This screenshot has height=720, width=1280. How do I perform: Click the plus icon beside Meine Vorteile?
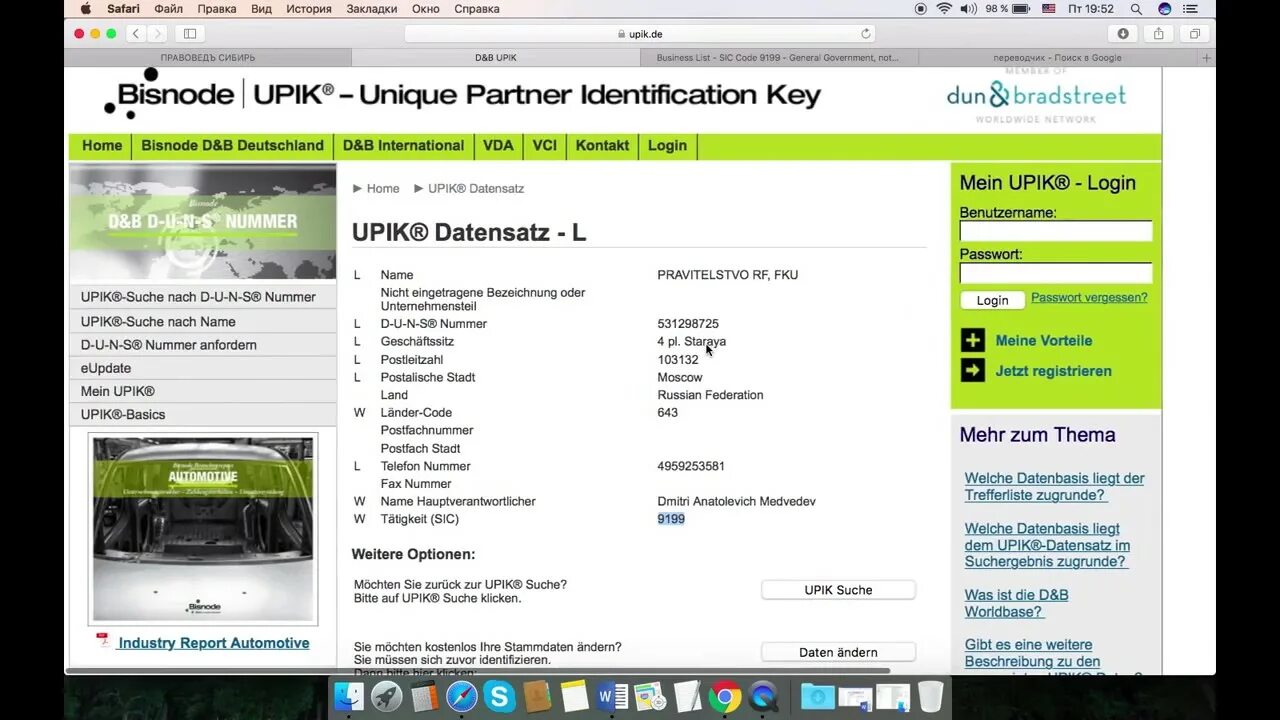[973, 340]
